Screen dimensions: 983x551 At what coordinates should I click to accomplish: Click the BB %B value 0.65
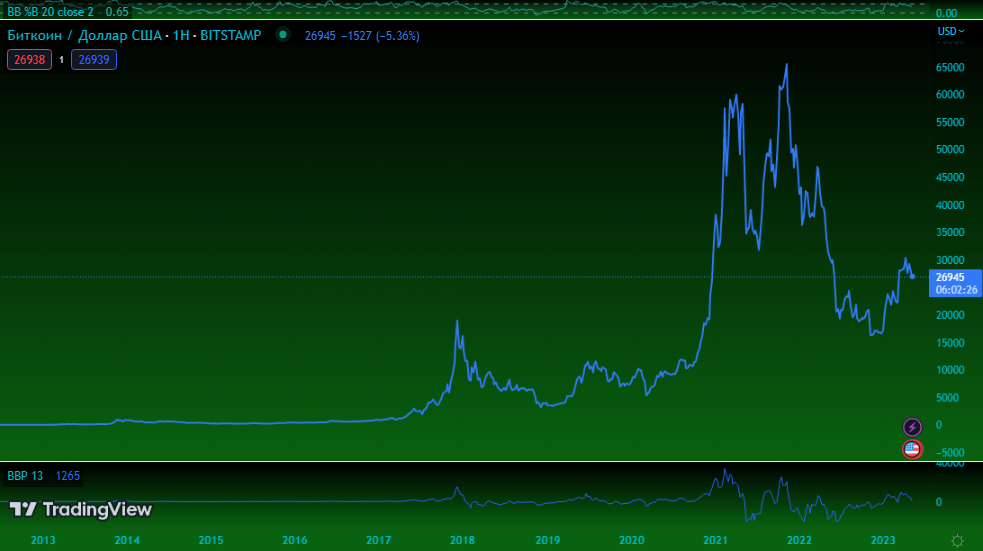coord(117,12)
